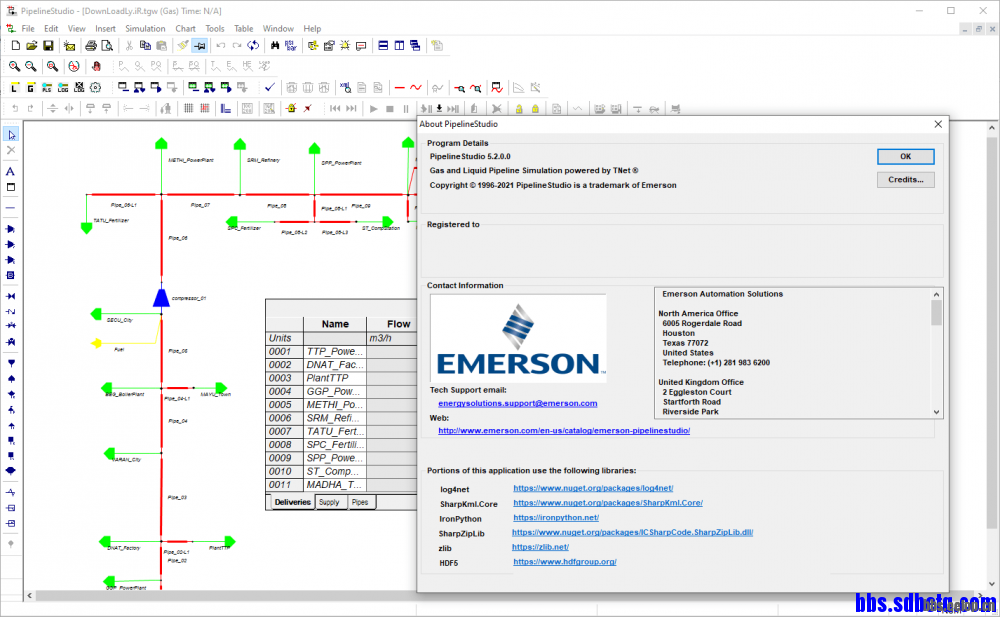Click the Copy icon in the toolbar
Viewport: 1000px width, 617px height.
tap(145, 46)
